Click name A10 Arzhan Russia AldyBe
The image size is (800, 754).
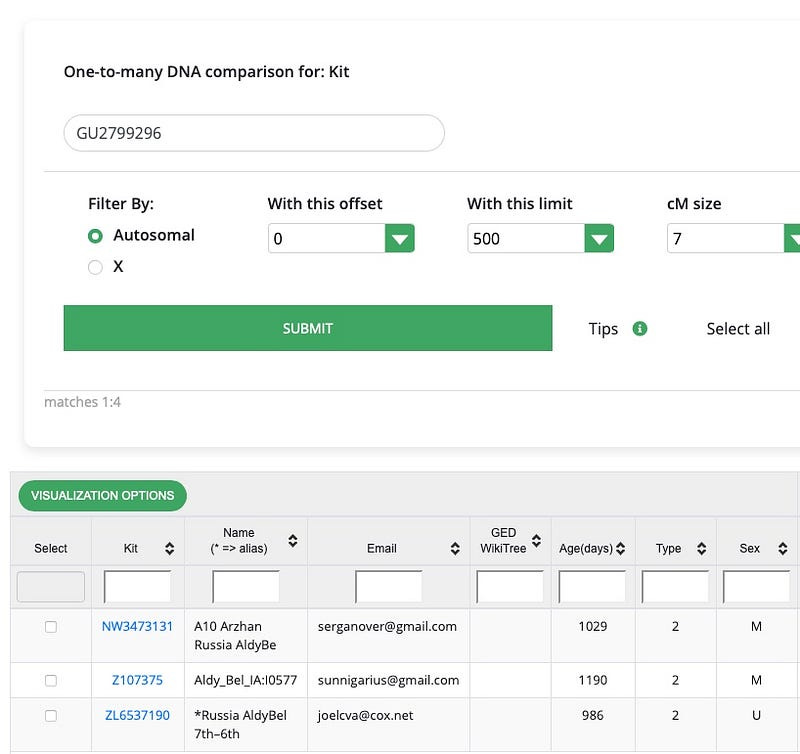[x=235, y=636]
